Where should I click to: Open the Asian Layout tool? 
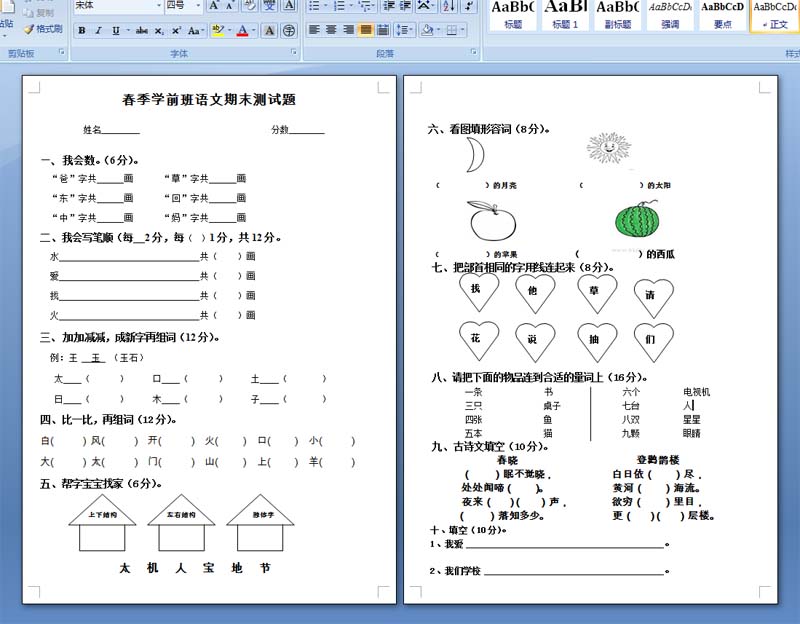coord(424,6)
